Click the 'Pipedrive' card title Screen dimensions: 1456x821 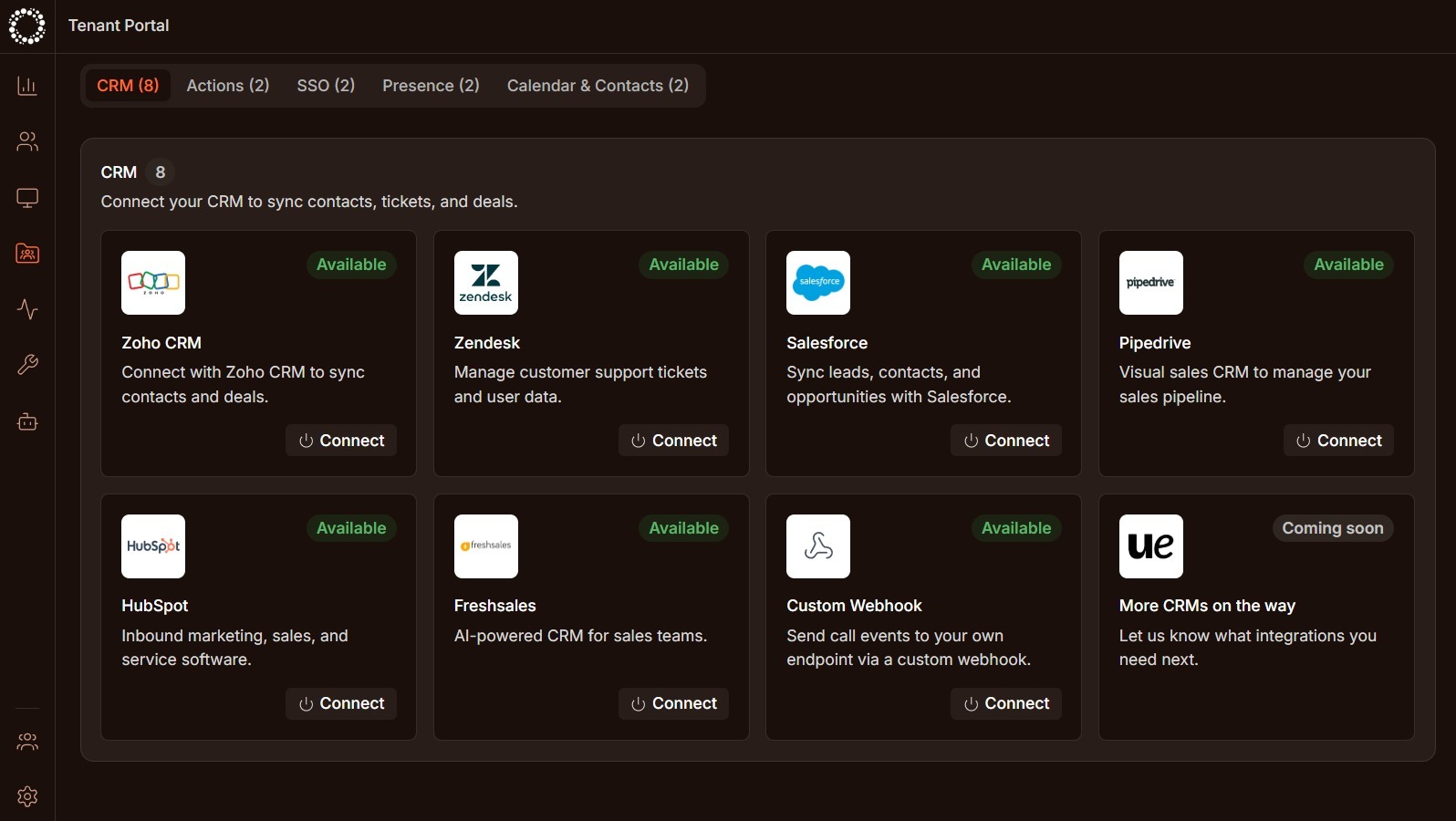click(x=1155, y=343)
